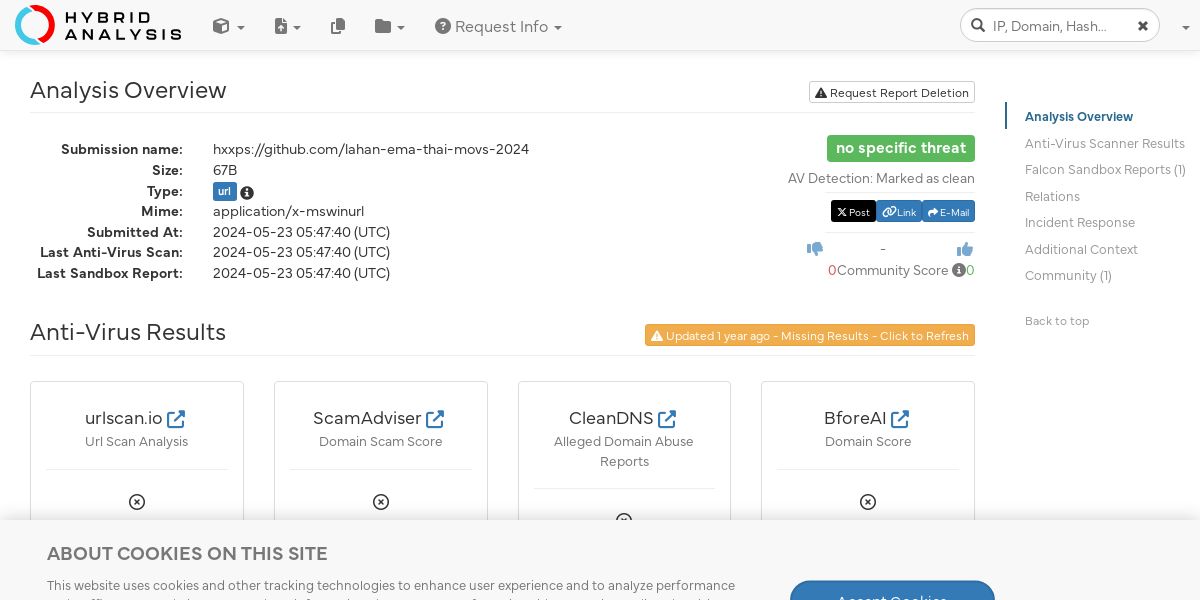This screenshot has height=600, width=1200.
Task: Go to Anti-Virus Scanner Results section
Action: [1105, 144]
